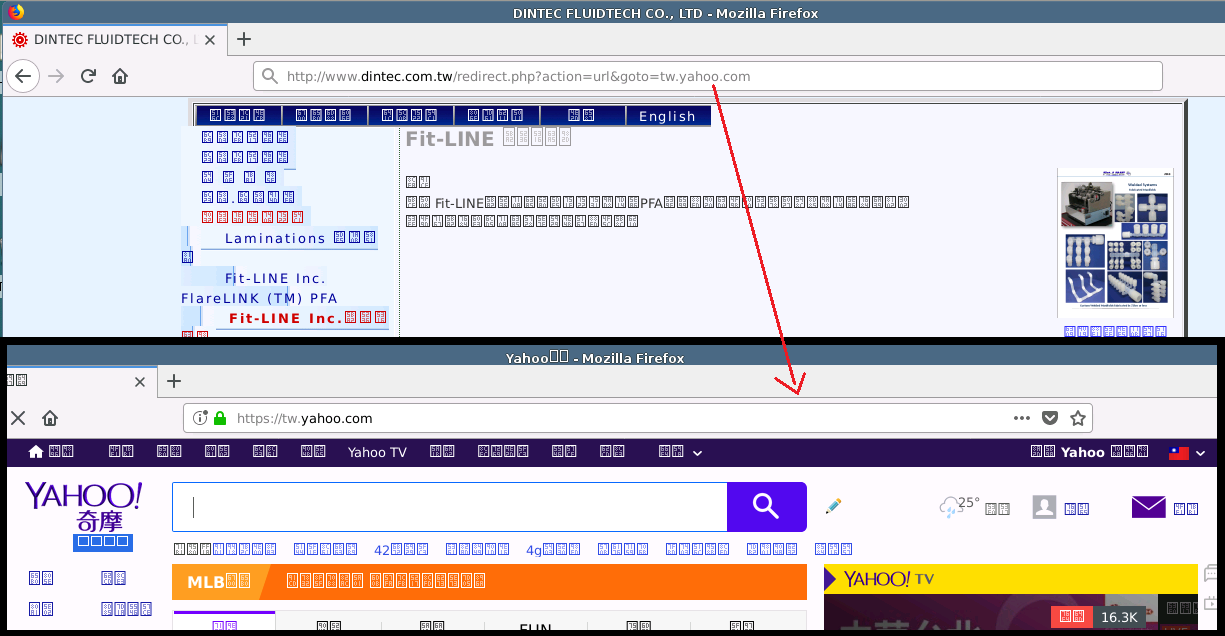1225x636 pixels.
Task: Click the user avatar sign-in icon
Action: click(x=1044, y=507)
